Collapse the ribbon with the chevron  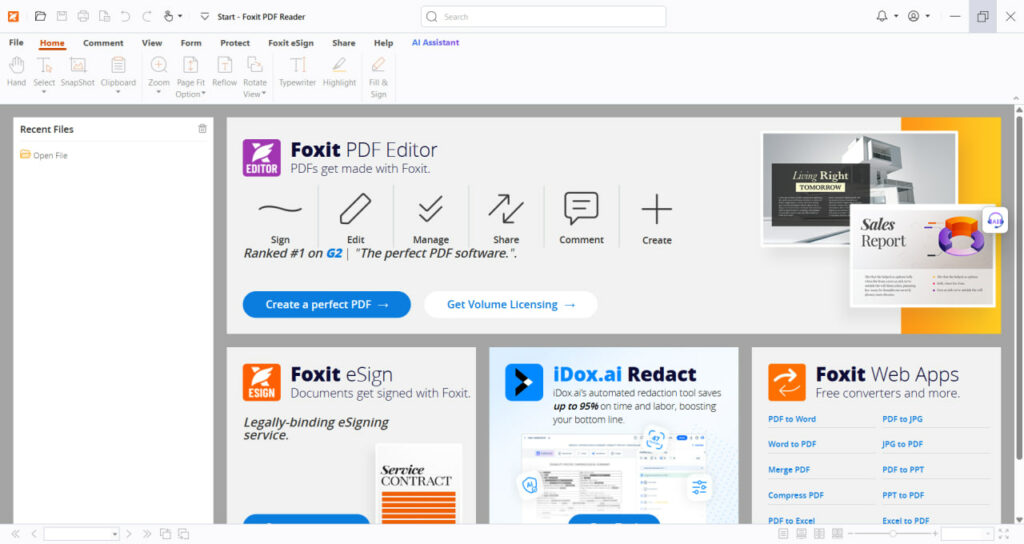point(1016,98)
